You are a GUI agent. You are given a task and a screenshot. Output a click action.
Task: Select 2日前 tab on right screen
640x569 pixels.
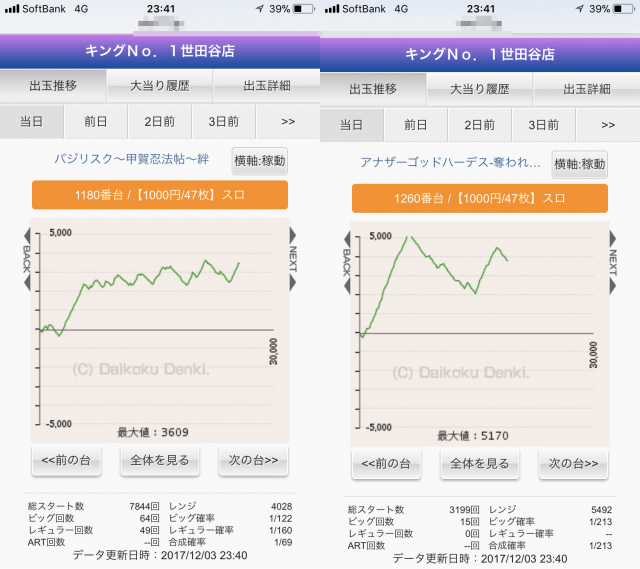point(480,125)
